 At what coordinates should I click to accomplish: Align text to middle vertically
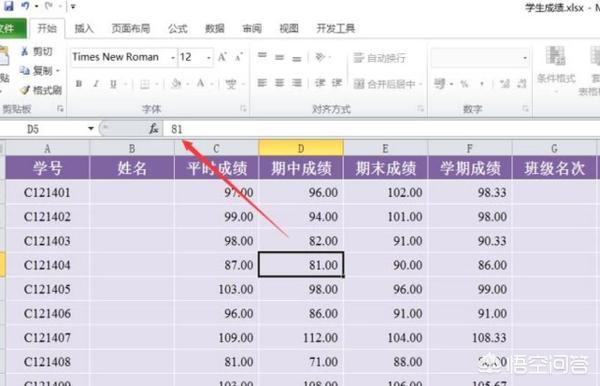point(279,57)
